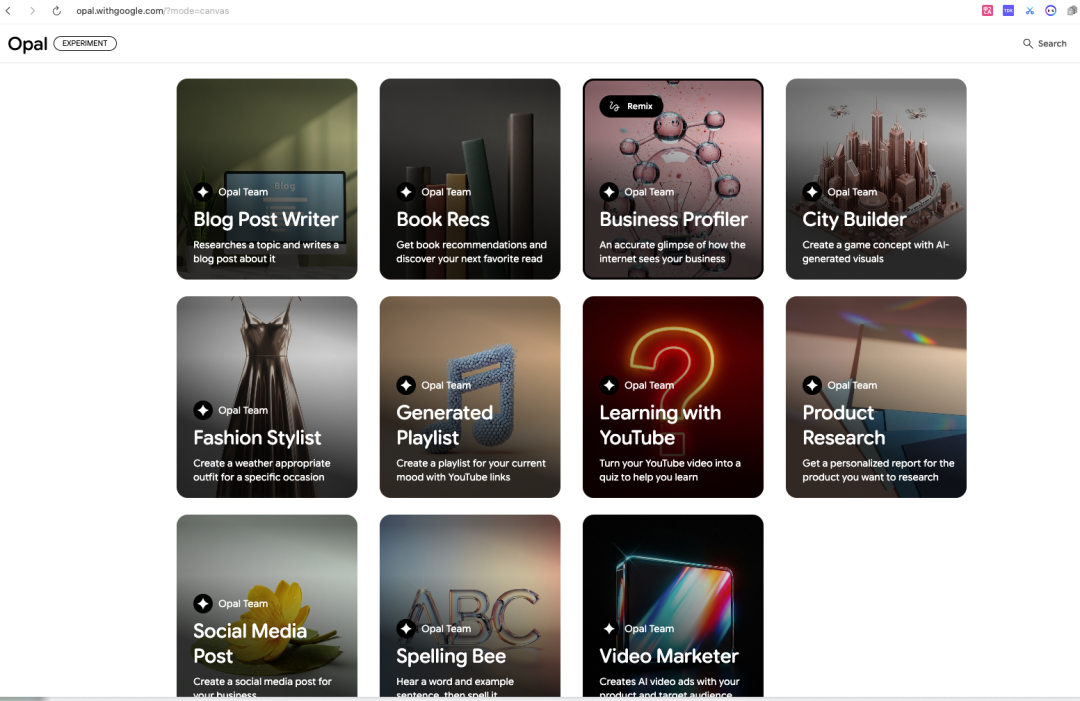The image size is (1080, 701).
Task: Click the round face extension icon
Action: pyautogui.click(x=1050, y=10)
